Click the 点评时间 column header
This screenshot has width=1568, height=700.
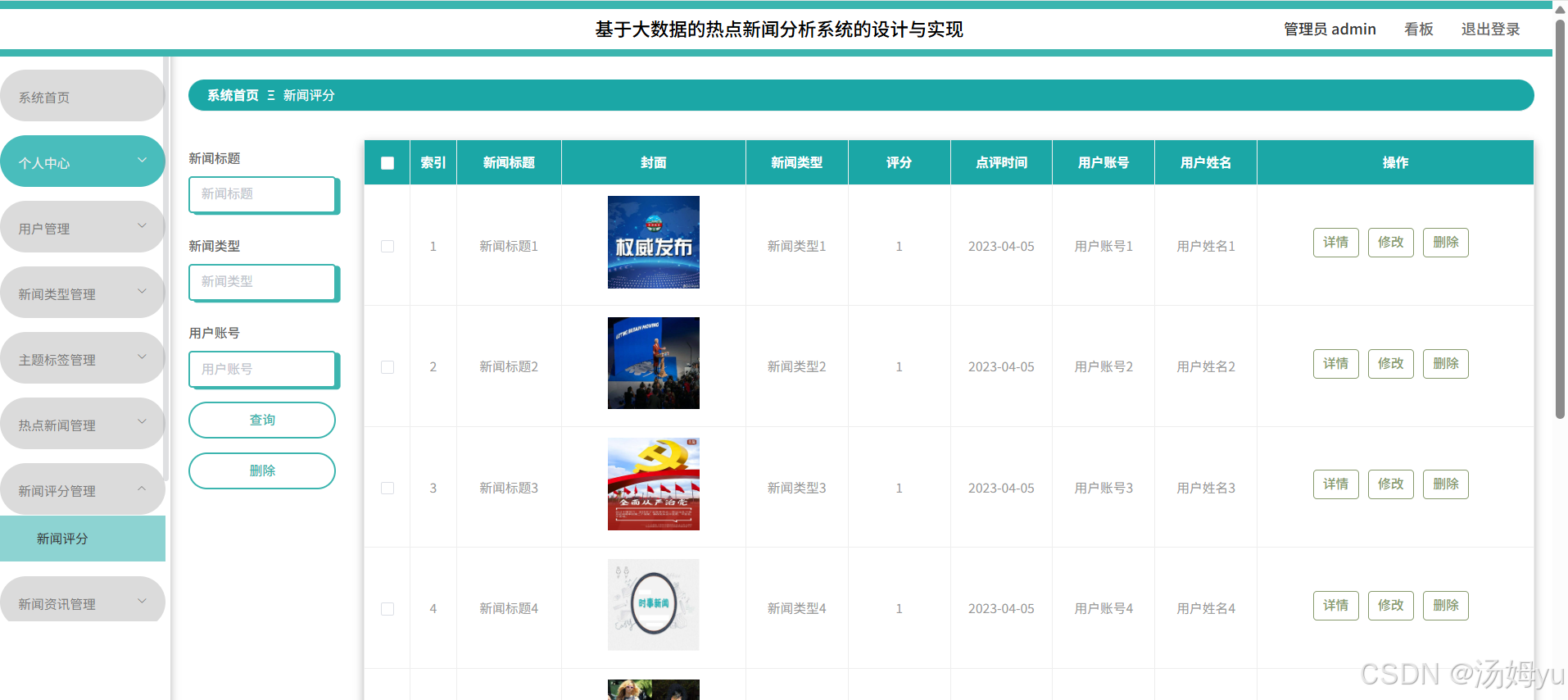[x=1001, y=162]
